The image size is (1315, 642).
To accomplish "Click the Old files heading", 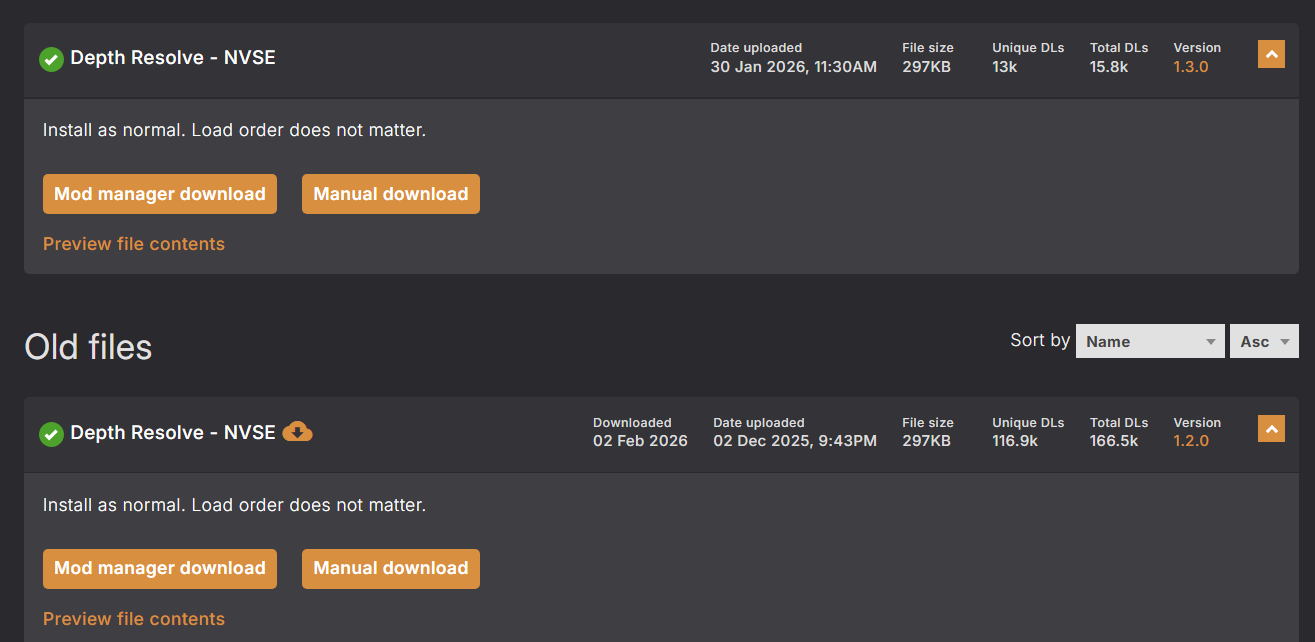I will pos(88,347).
